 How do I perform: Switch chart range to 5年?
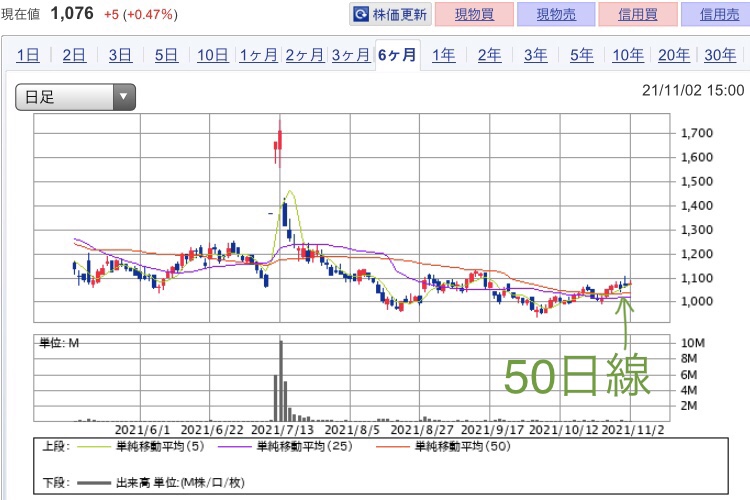point(581,55)
